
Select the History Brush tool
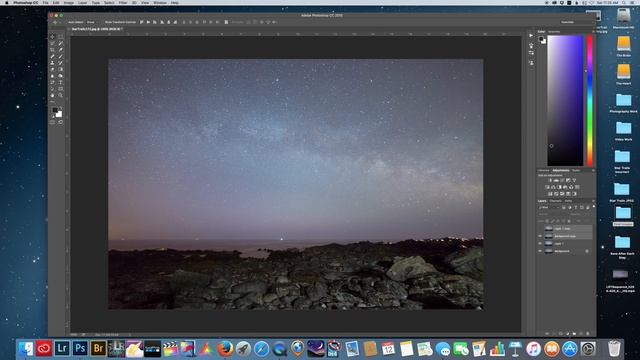61,63
